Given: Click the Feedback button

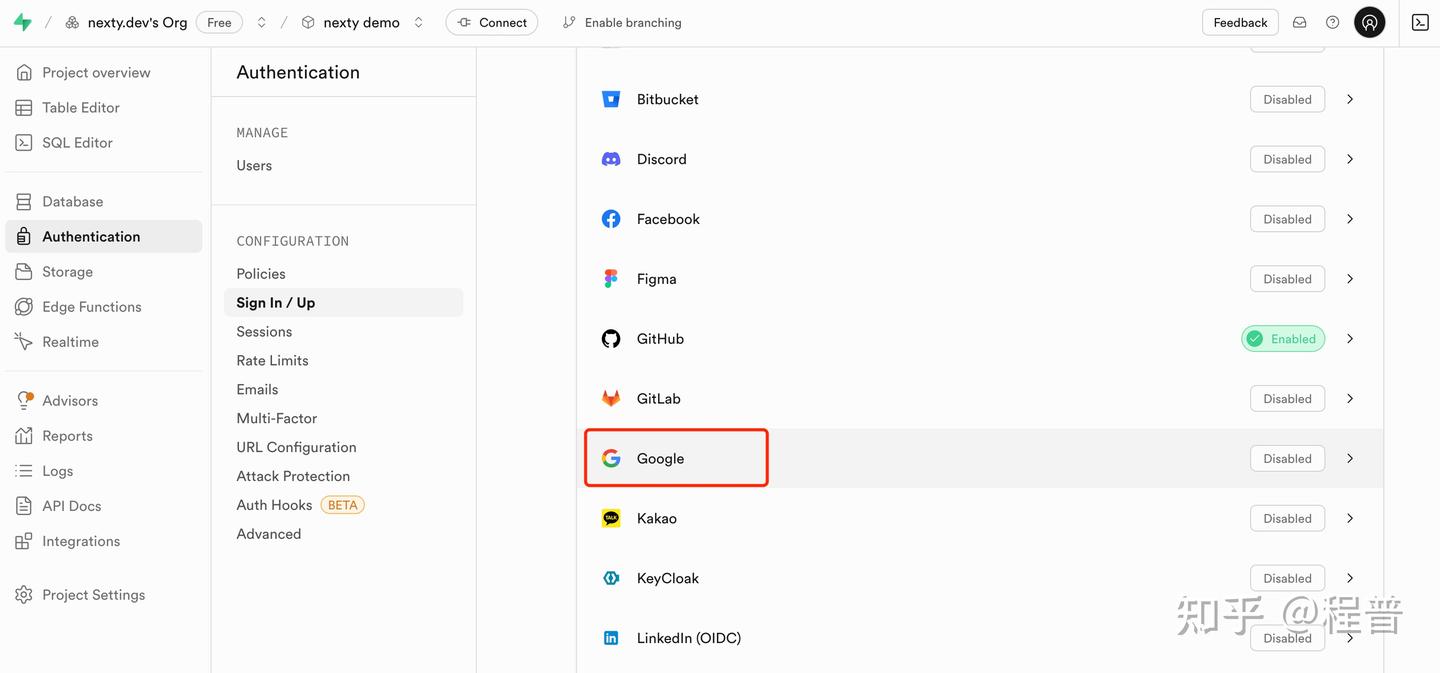Looking at the screenshot, I should coord(1240,22).
